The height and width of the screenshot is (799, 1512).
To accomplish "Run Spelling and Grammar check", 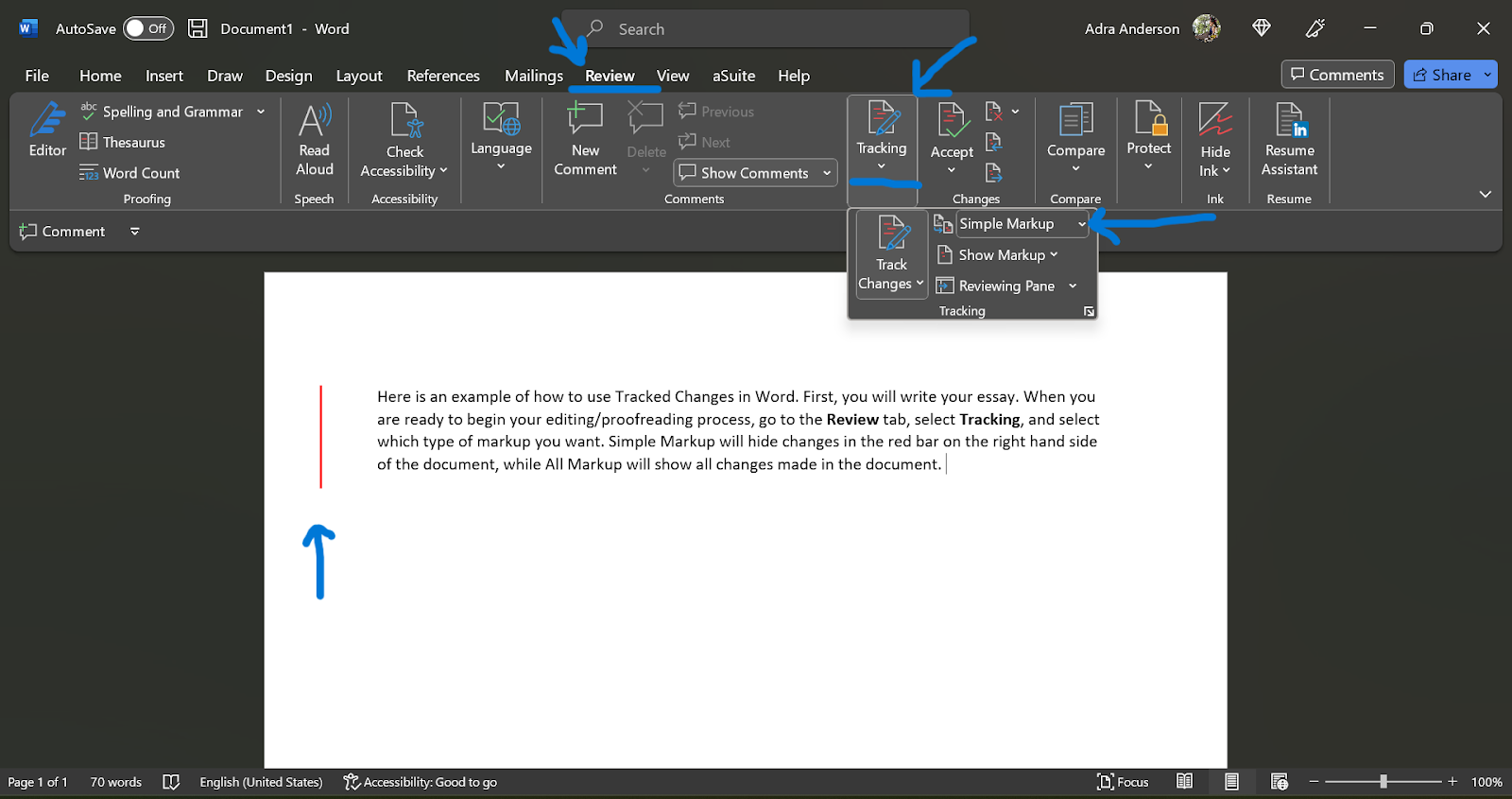I will pyautogui.click(x=162, y=112).
